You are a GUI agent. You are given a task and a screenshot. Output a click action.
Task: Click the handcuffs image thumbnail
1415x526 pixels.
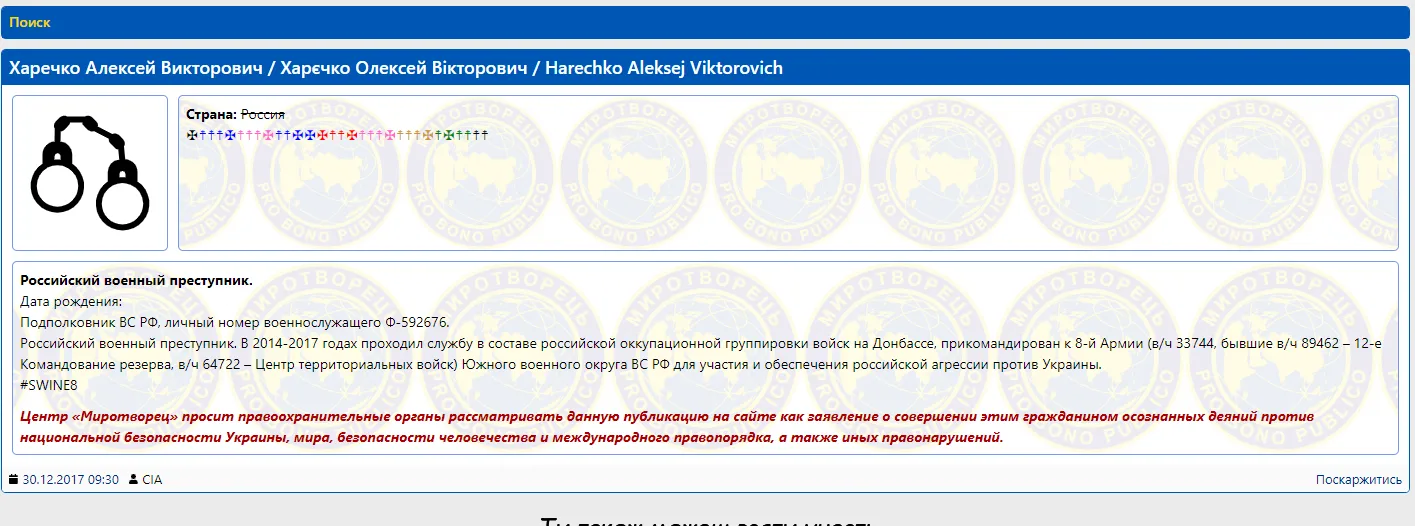(x=90, y=172)
